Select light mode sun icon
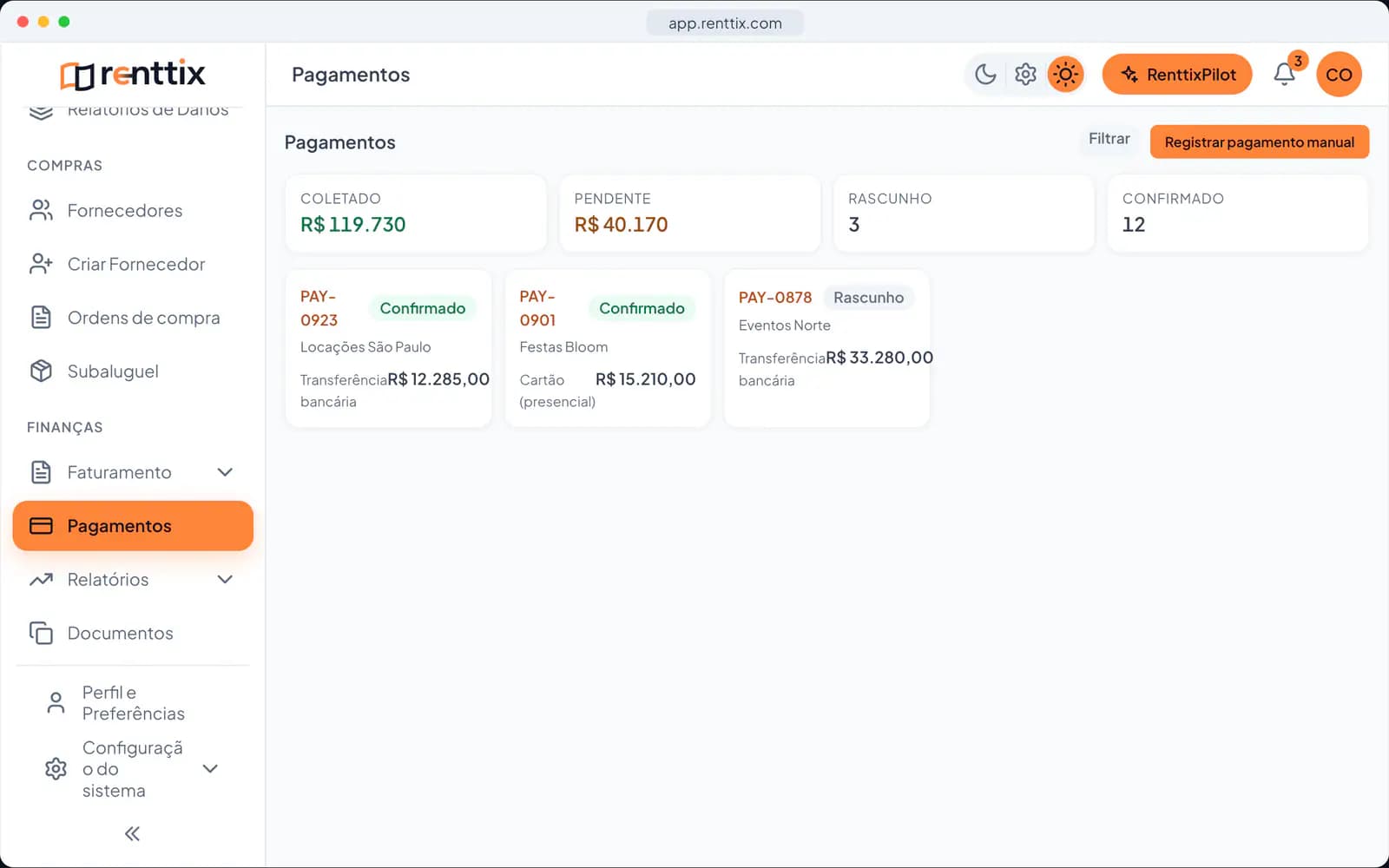 point(1065,75)
